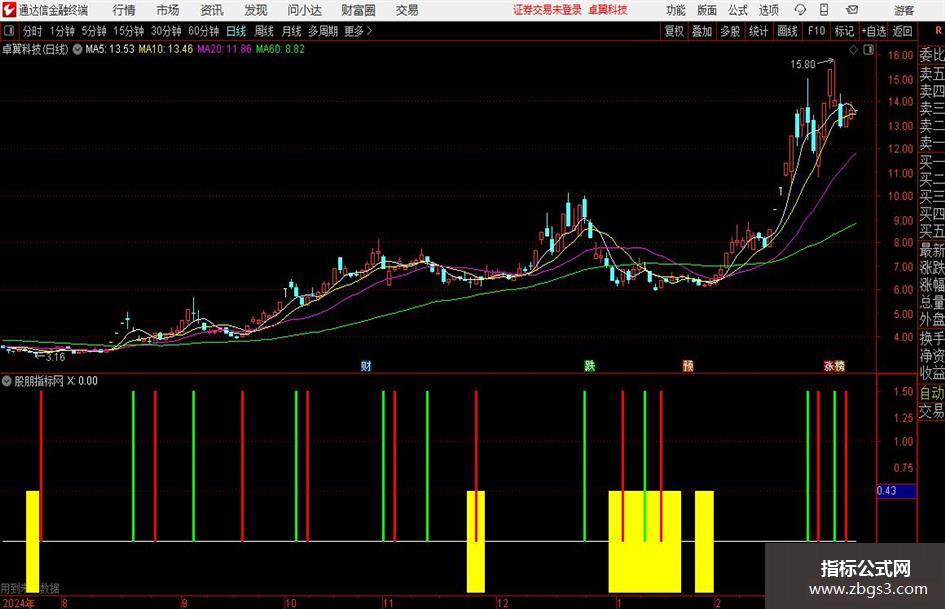Click the 多股 multi-stock button
The height and width of the screenshot is (609, 945).
click(730, 31)
